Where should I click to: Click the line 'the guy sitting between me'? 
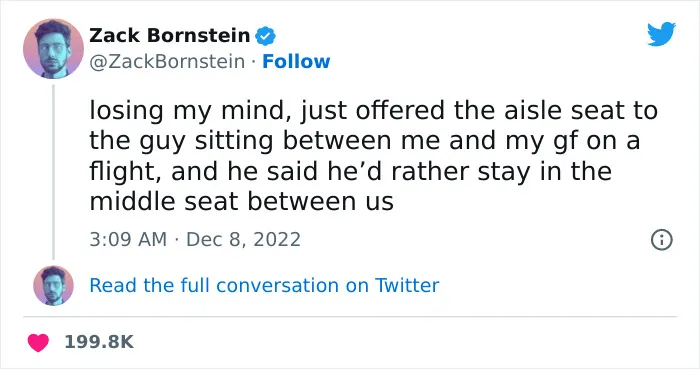[365, 141]
